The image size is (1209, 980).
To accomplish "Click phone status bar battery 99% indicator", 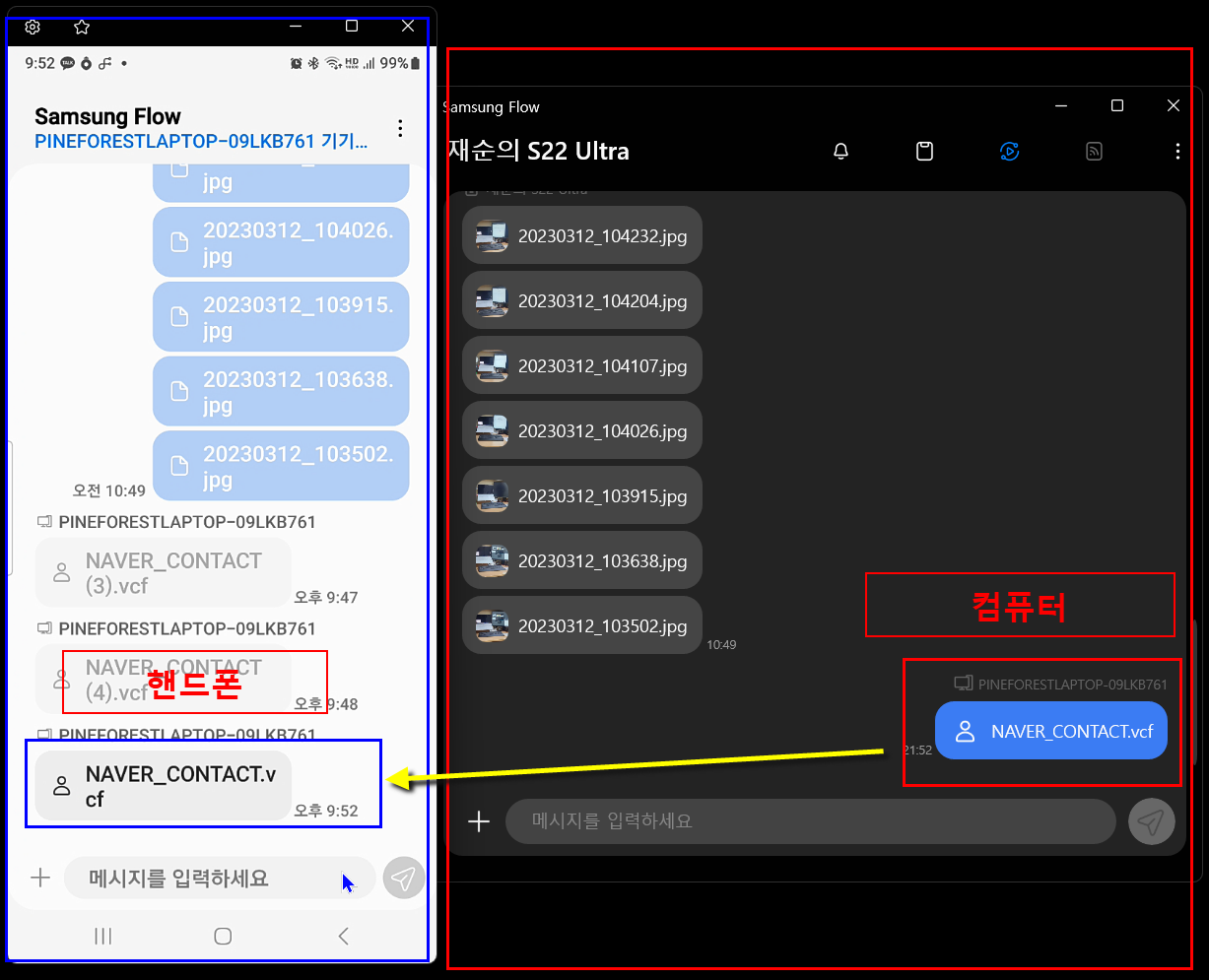I will tap(401, 63).
